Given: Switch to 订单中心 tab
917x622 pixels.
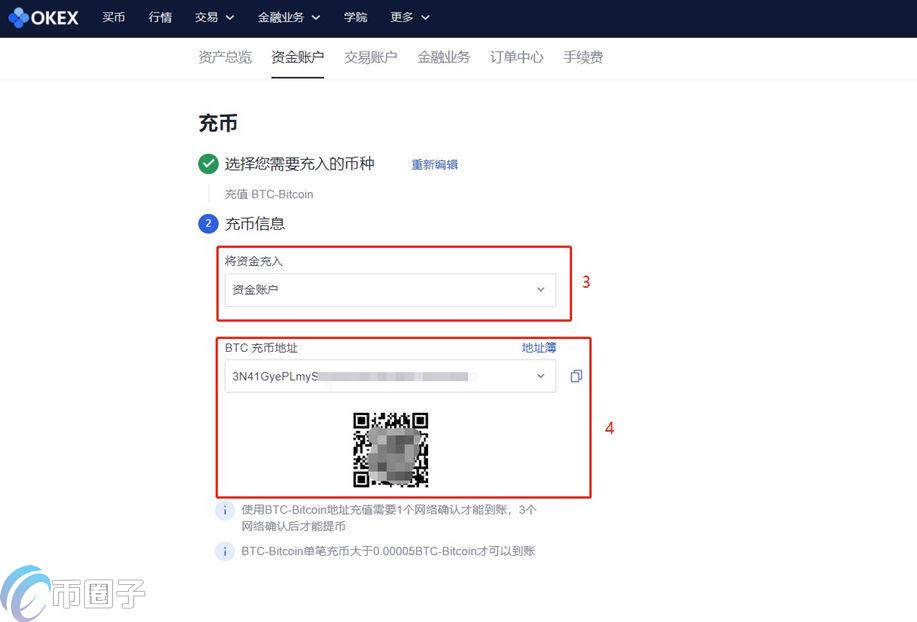Looking at the screenshot, I should tap(517, 57).
